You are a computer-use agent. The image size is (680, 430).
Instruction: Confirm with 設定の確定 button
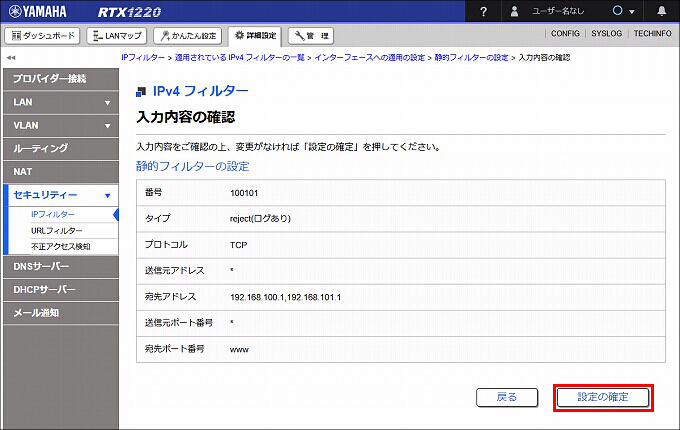603,397
